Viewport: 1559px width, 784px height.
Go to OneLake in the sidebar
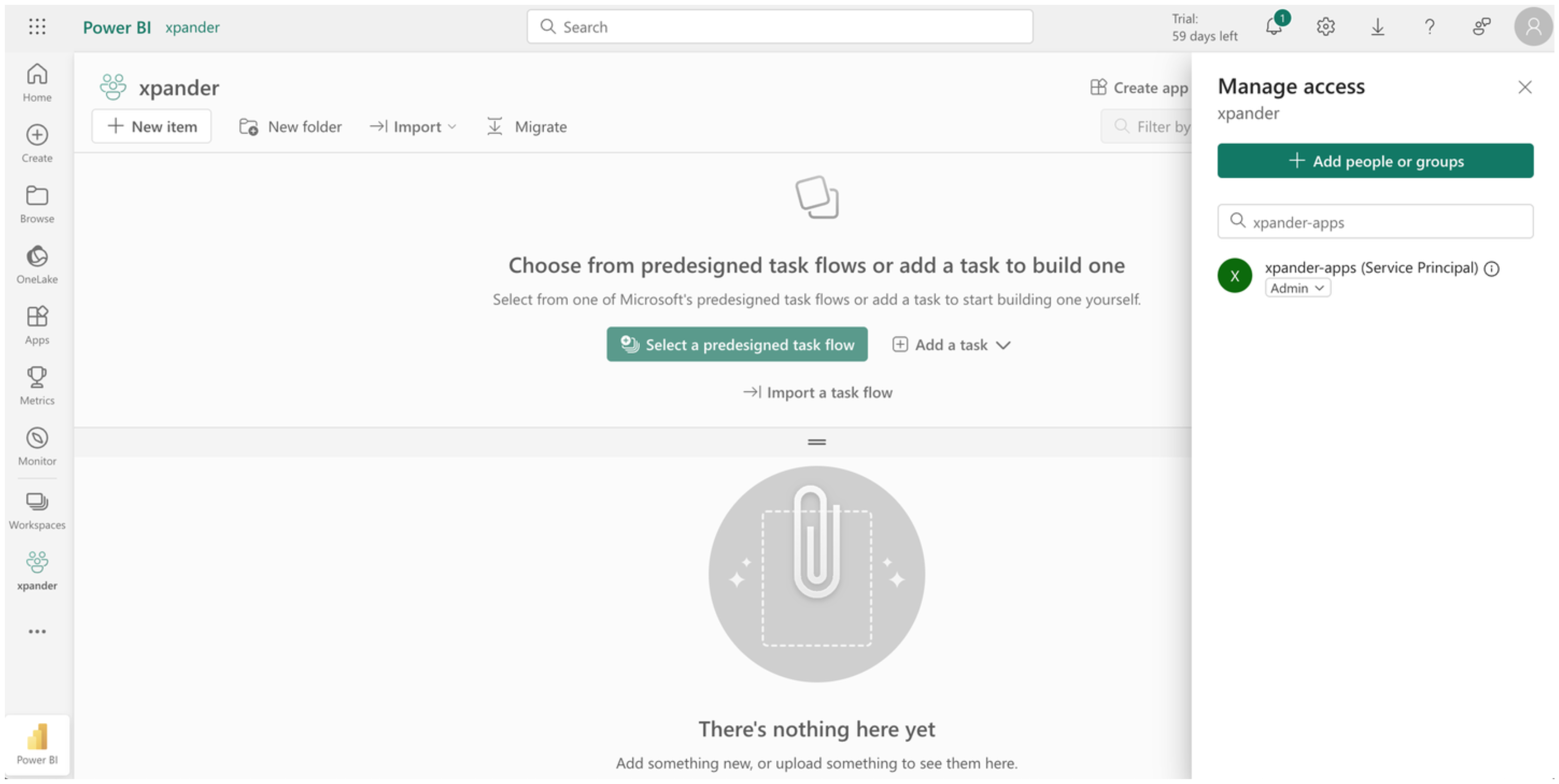click(x=37, y=264)
